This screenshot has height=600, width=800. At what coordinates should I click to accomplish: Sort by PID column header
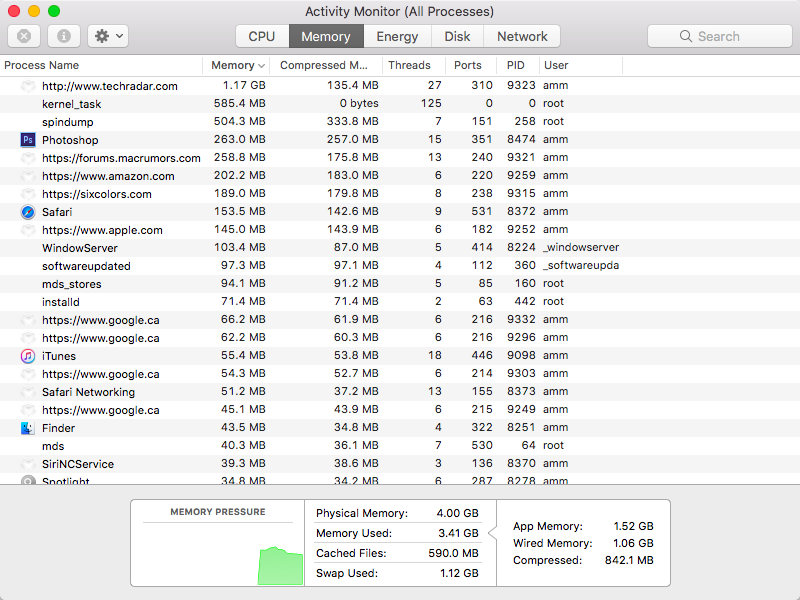point(517,65)
